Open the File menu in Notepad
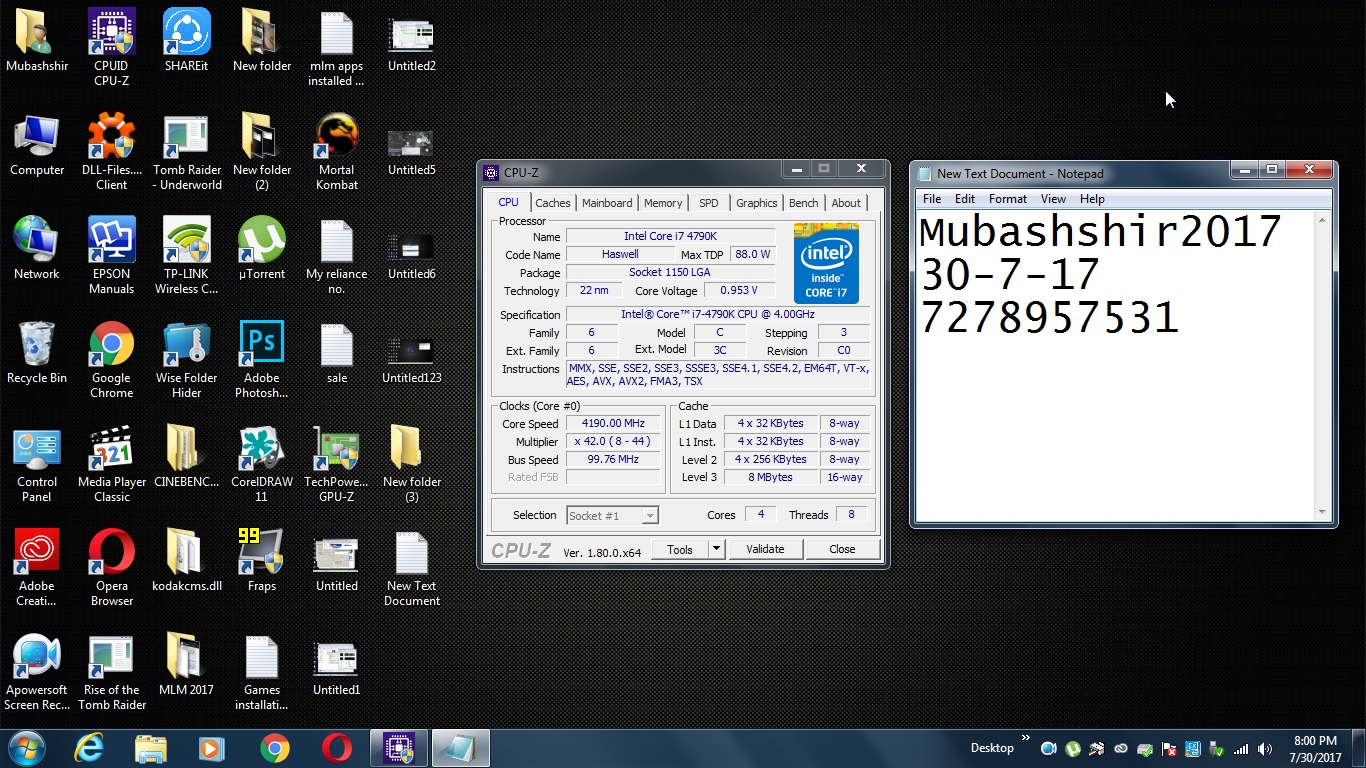 932,199
